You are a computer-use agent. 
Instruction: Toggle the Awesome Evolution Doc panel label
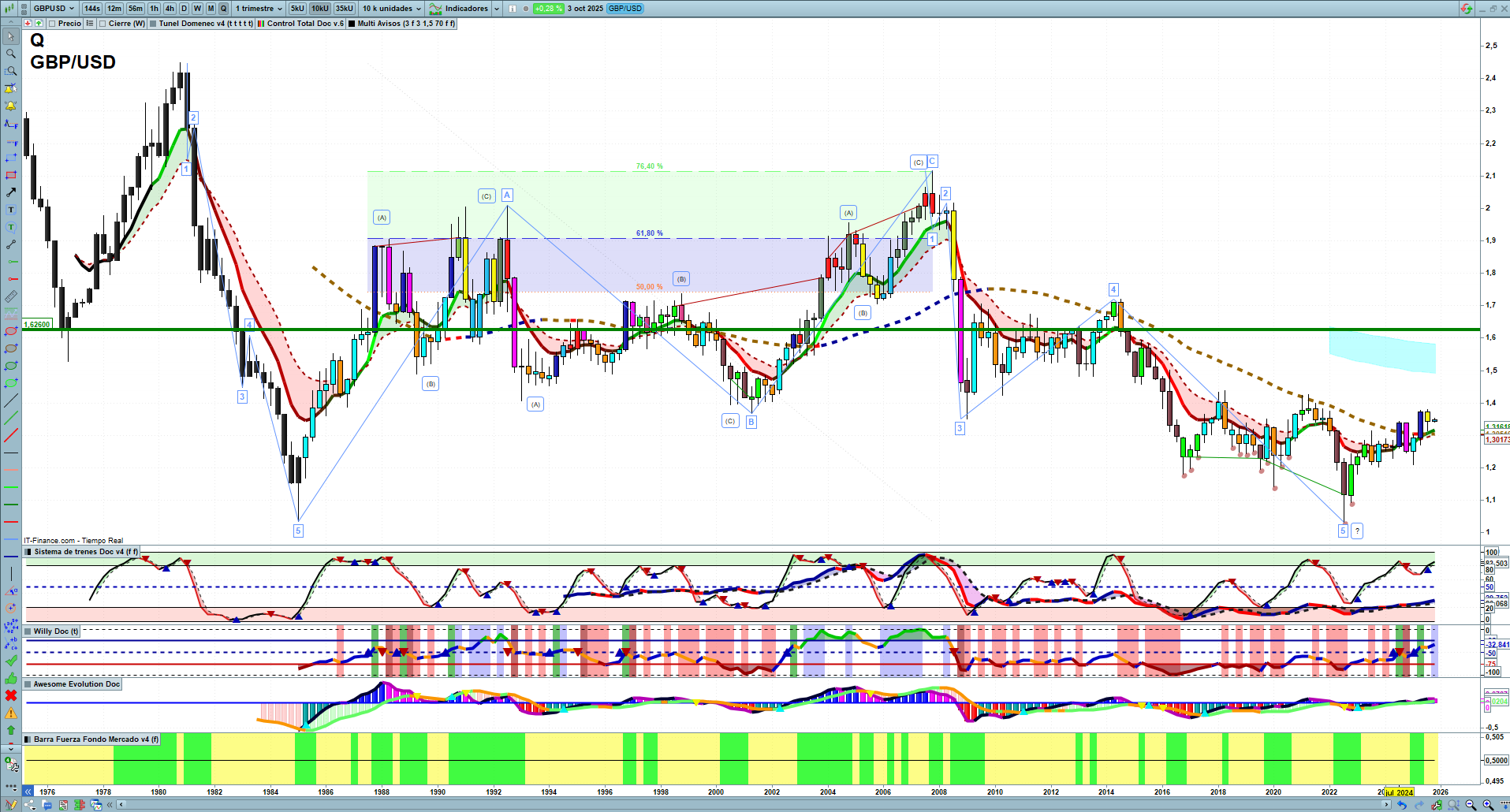73,684
